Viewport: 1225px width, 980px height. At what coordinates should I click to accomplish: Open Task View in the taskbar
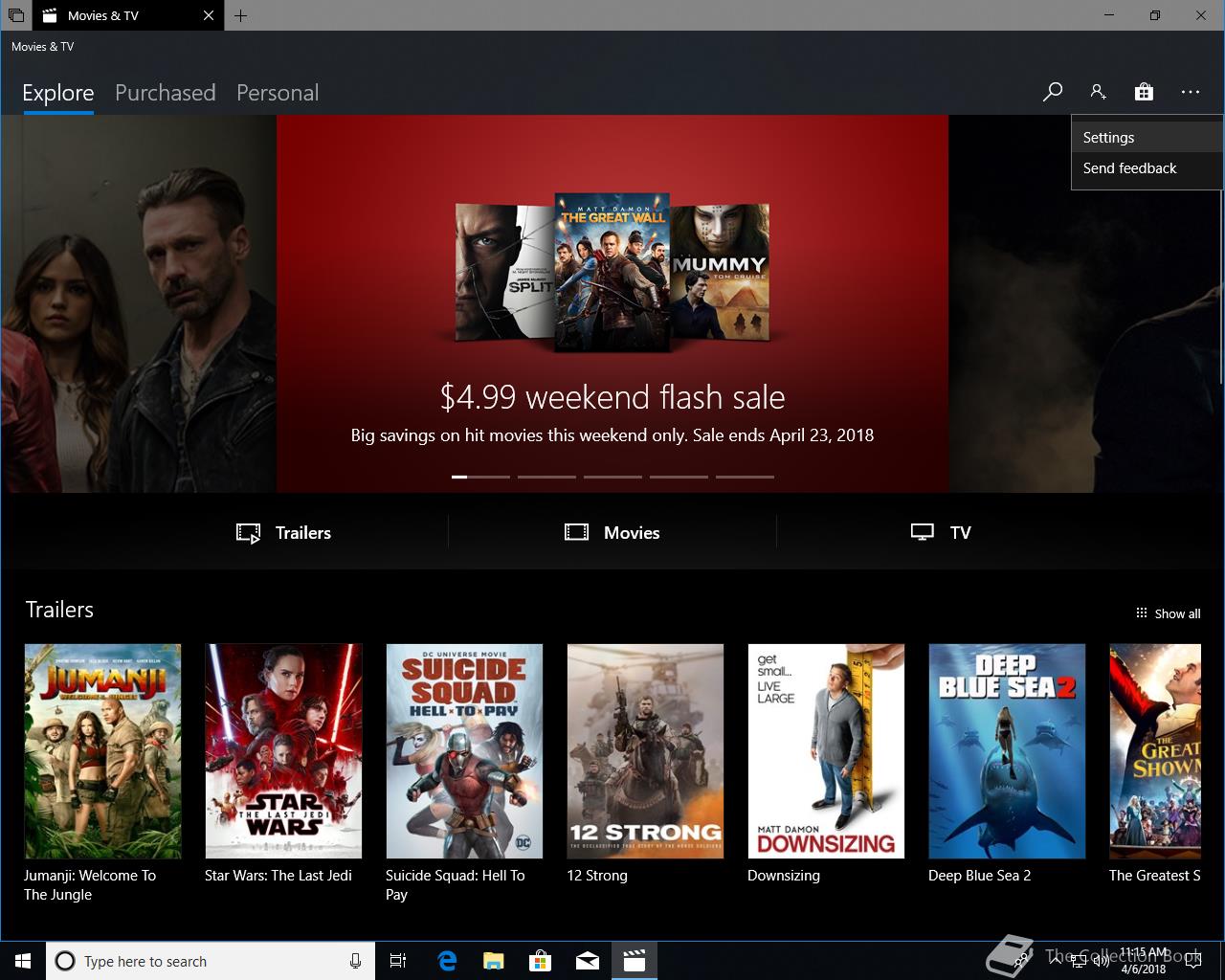tap(398, 961)
